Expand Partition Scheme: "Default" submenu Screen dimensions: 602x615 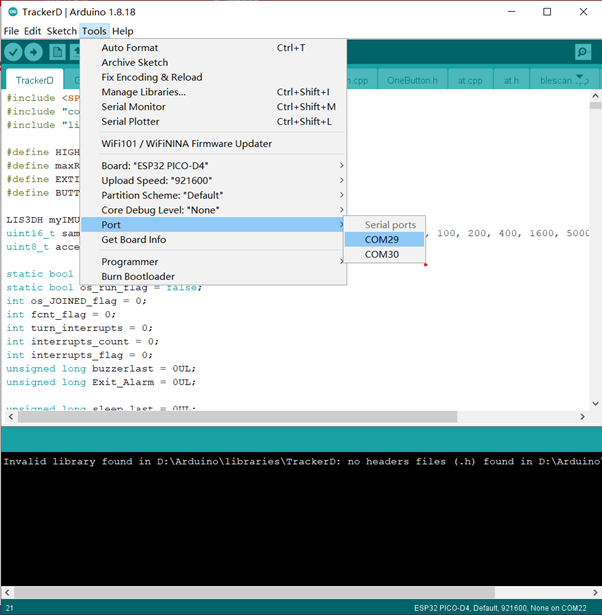pos(213,195)
